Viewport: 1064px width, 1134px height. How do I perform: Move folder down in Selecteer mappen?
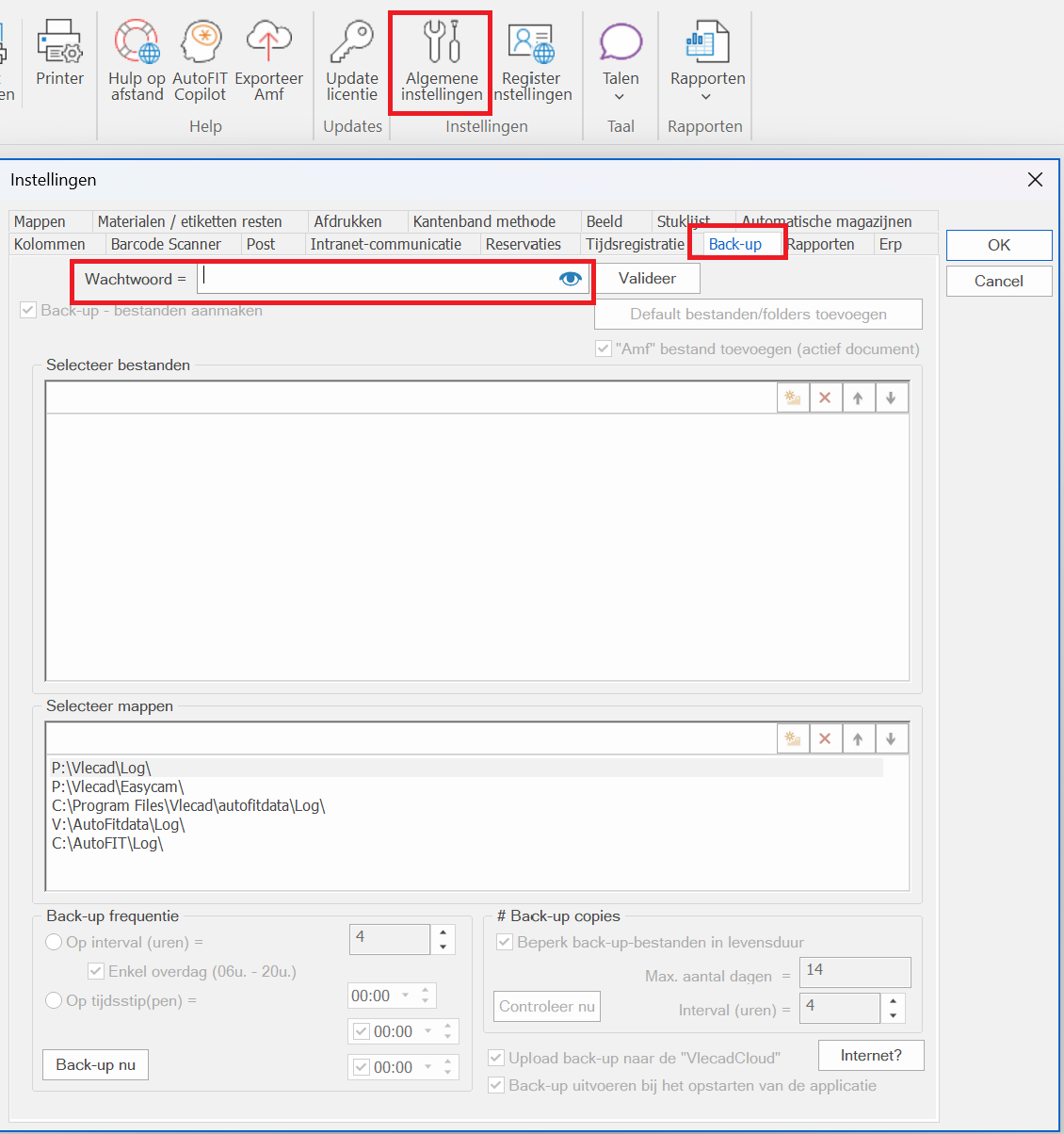[x=891, y=738]
